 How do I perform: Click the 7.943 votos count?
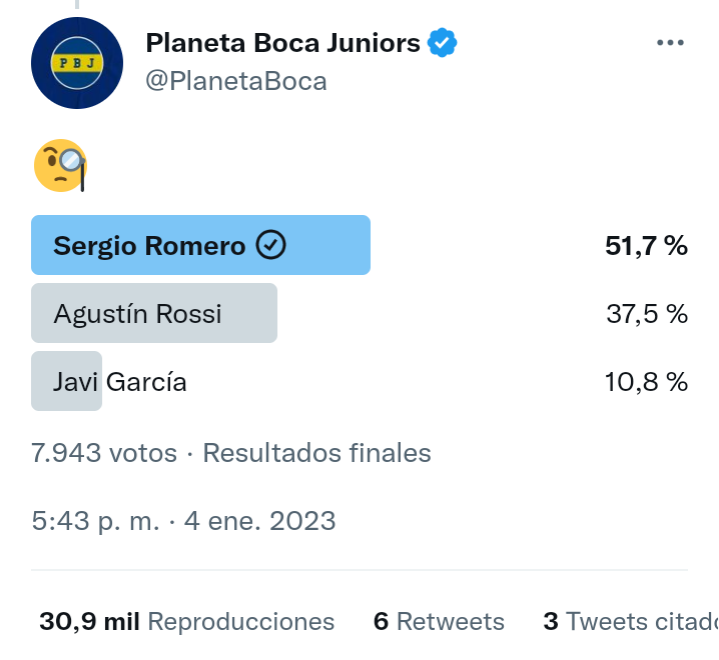104,453
